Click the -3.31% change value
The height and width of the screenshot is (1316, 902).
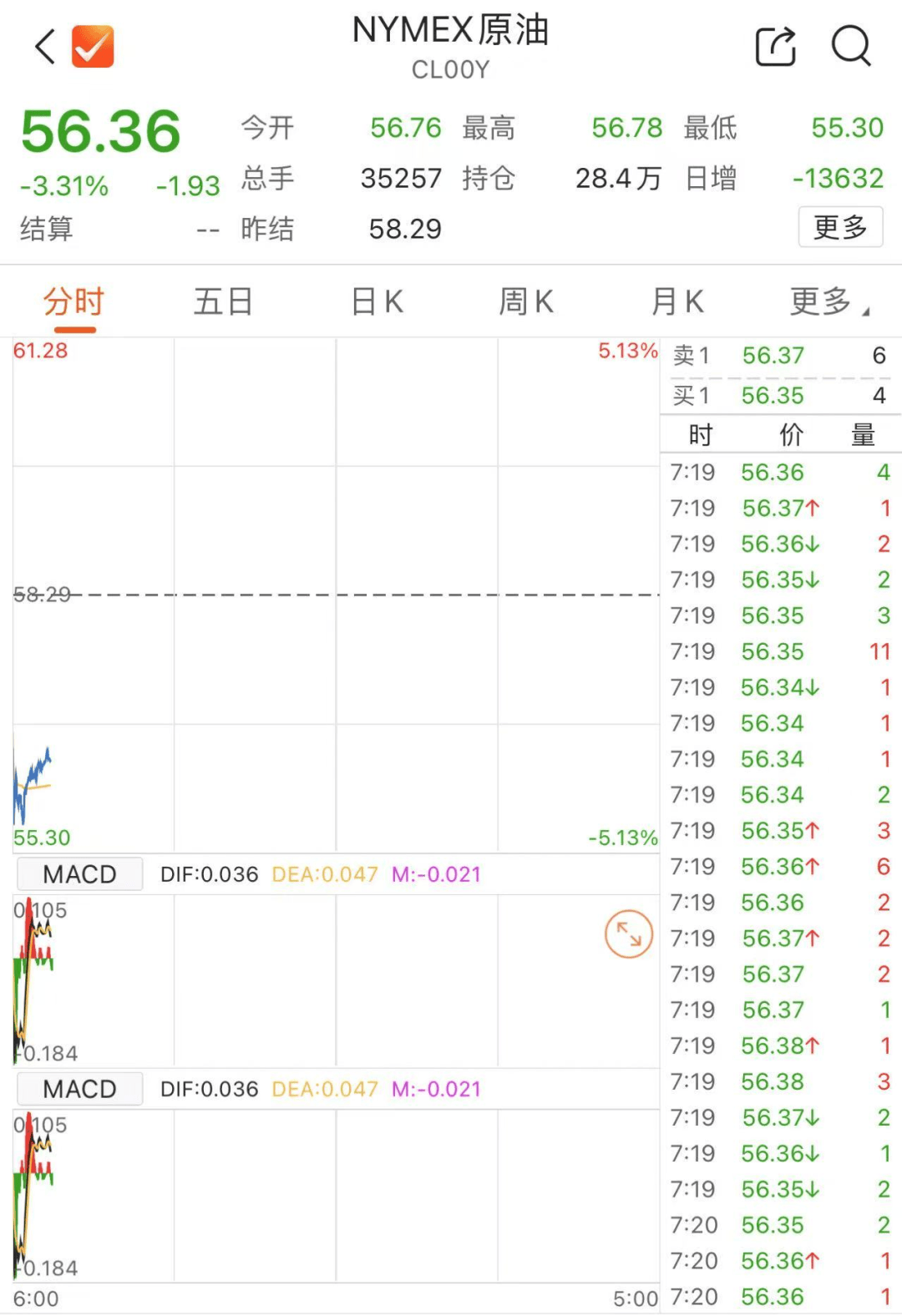coord(64,185)
